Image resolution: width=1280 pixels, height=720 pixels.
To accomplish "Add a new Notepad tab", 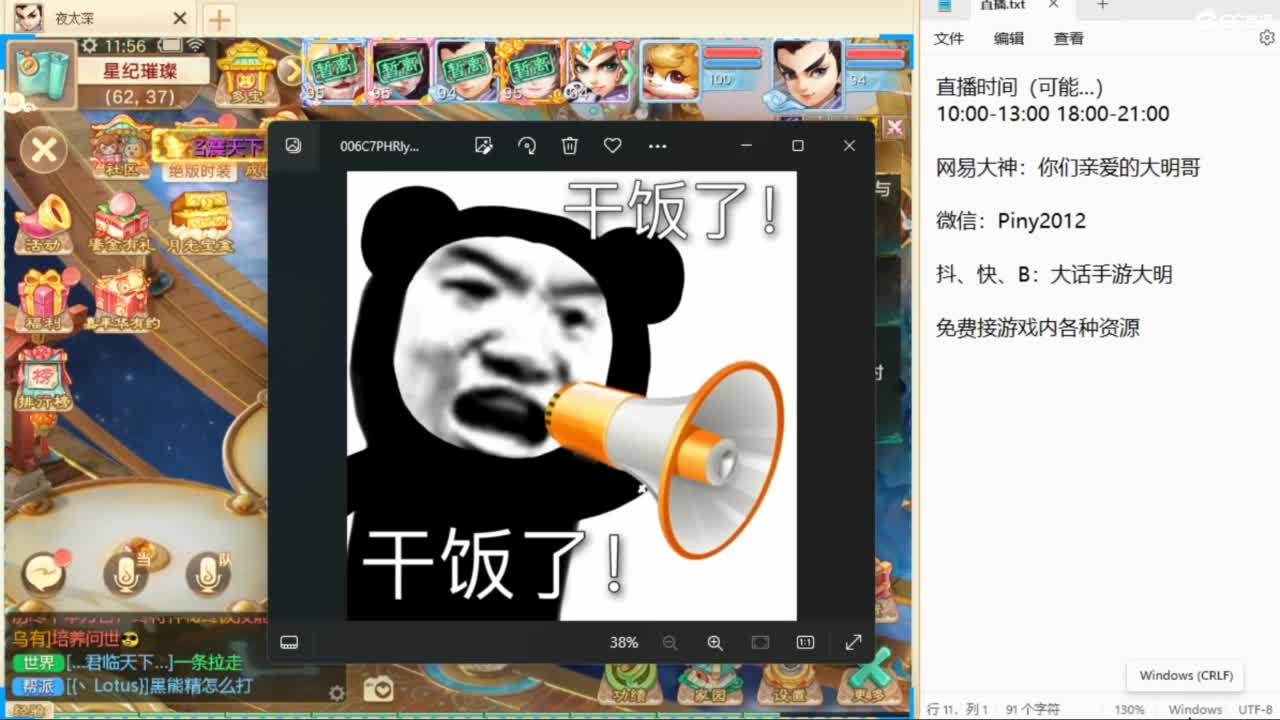I will click(1102, 5).
